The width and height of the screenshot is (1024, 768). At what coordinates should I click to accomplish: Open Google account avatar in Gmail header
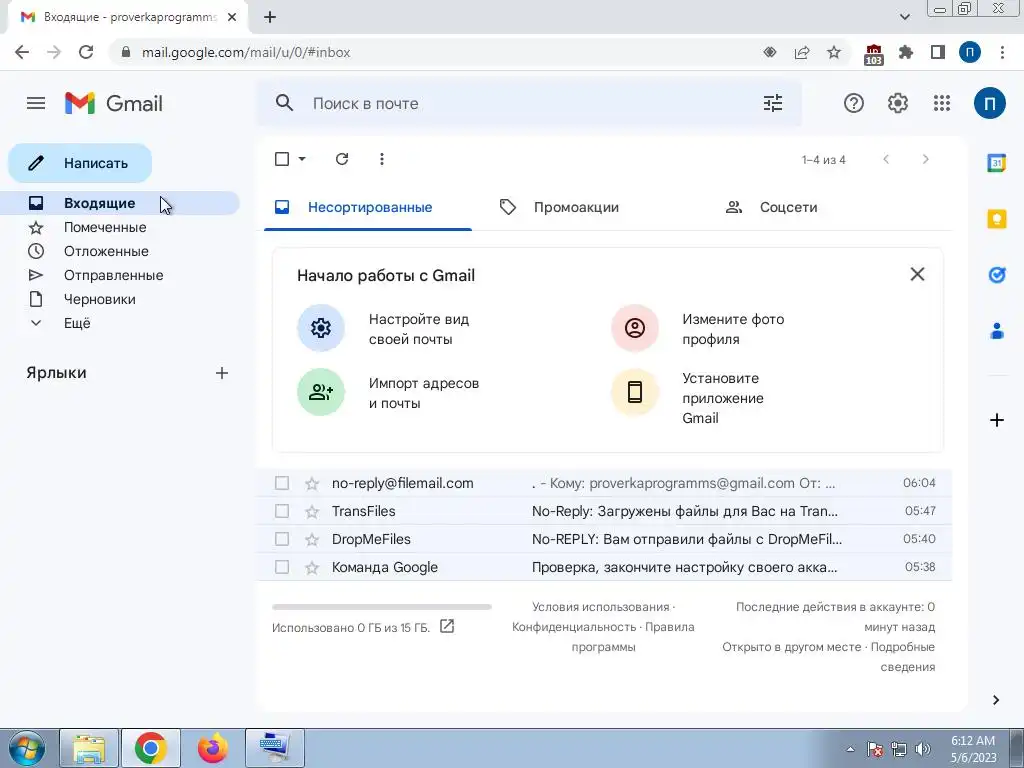(989, 103)
